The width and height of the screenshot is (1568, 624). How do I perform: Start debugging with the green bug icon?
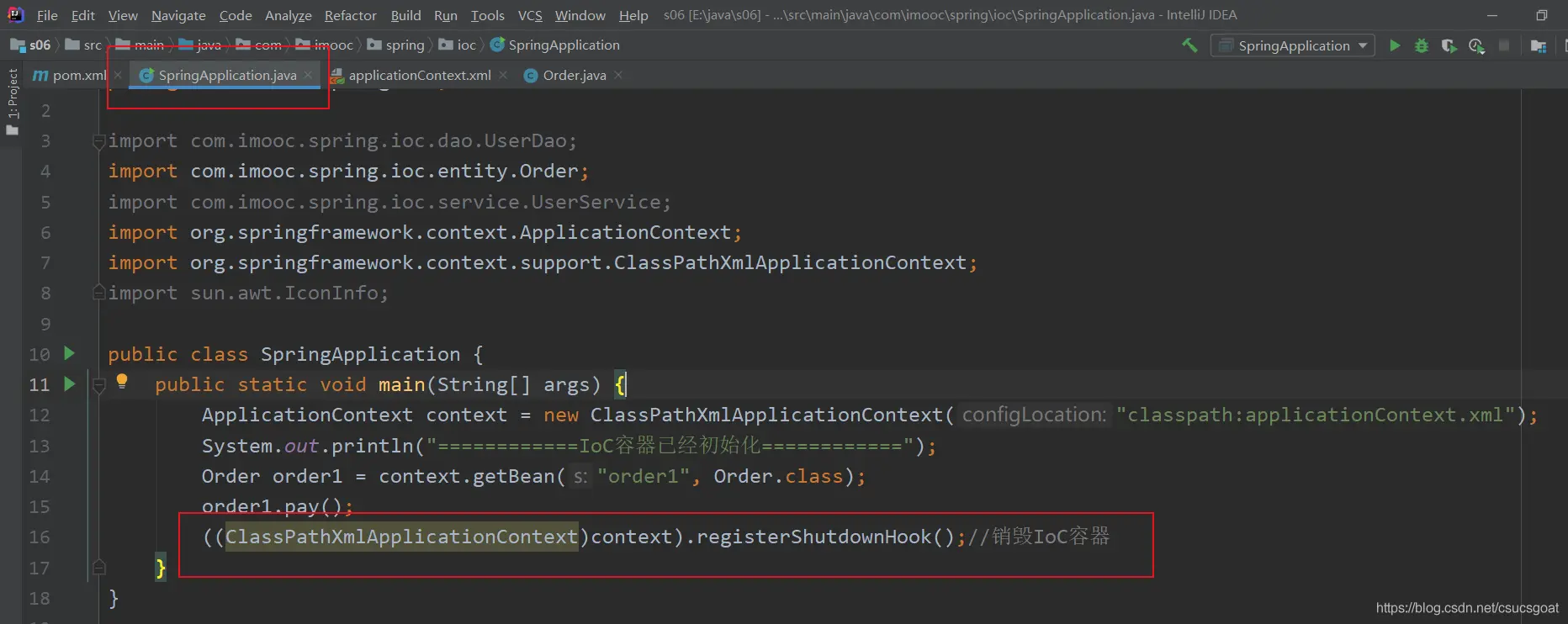click(x=1422, y=45)
